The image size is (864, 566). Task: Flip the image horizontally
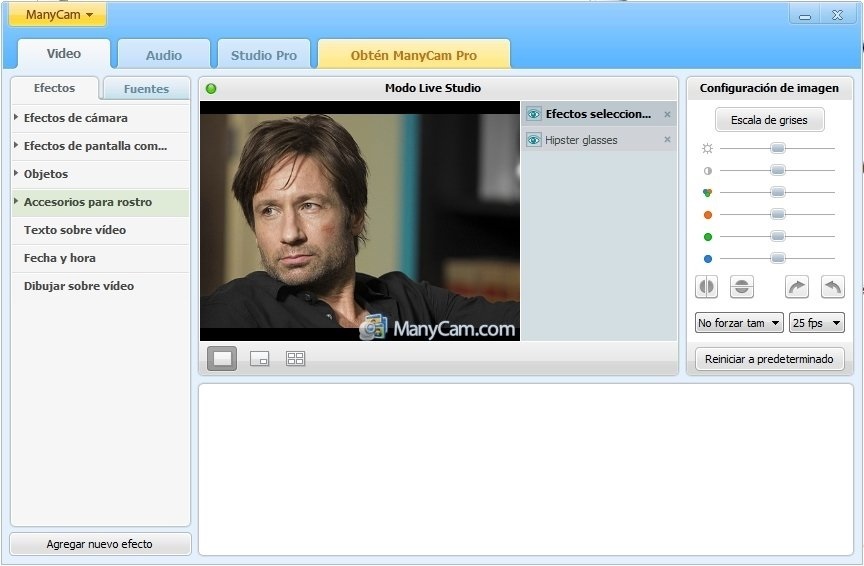point(706,287)
